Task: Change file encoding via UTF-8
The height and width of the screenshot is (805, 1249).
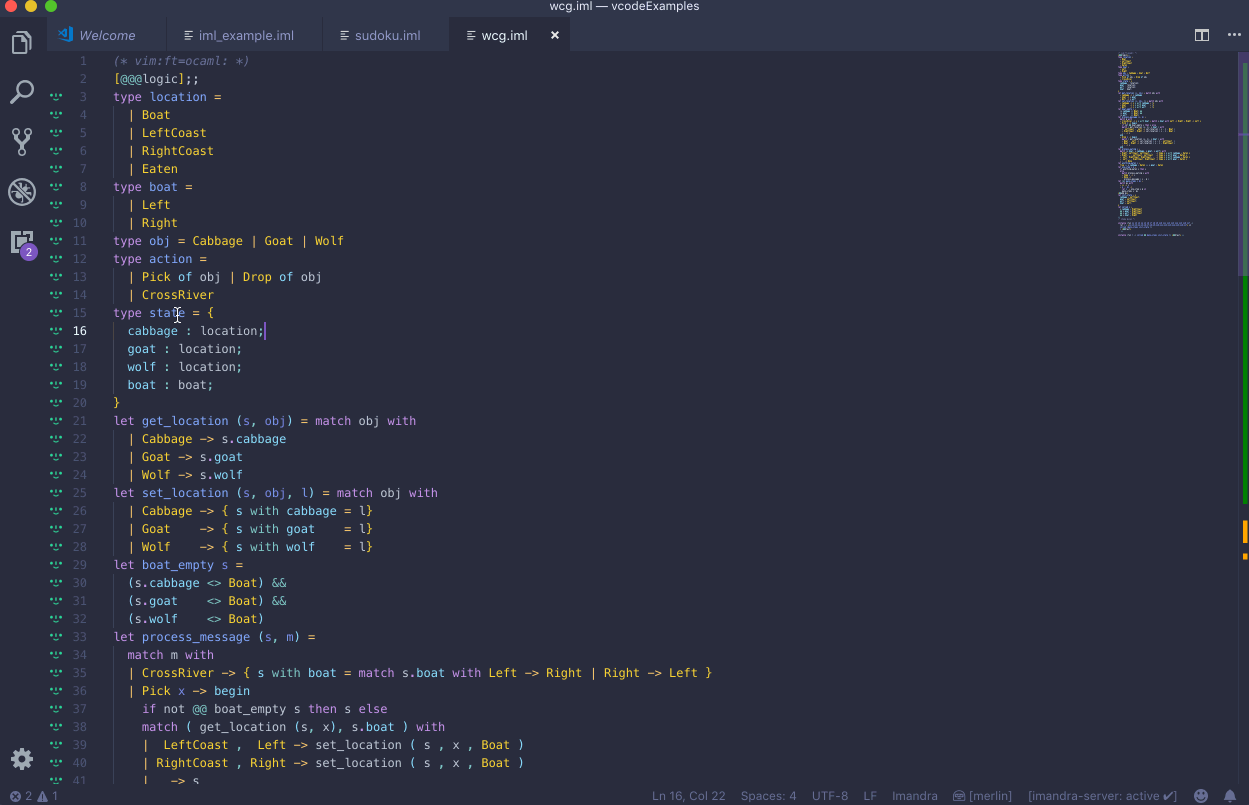Action: pos(830,796)
